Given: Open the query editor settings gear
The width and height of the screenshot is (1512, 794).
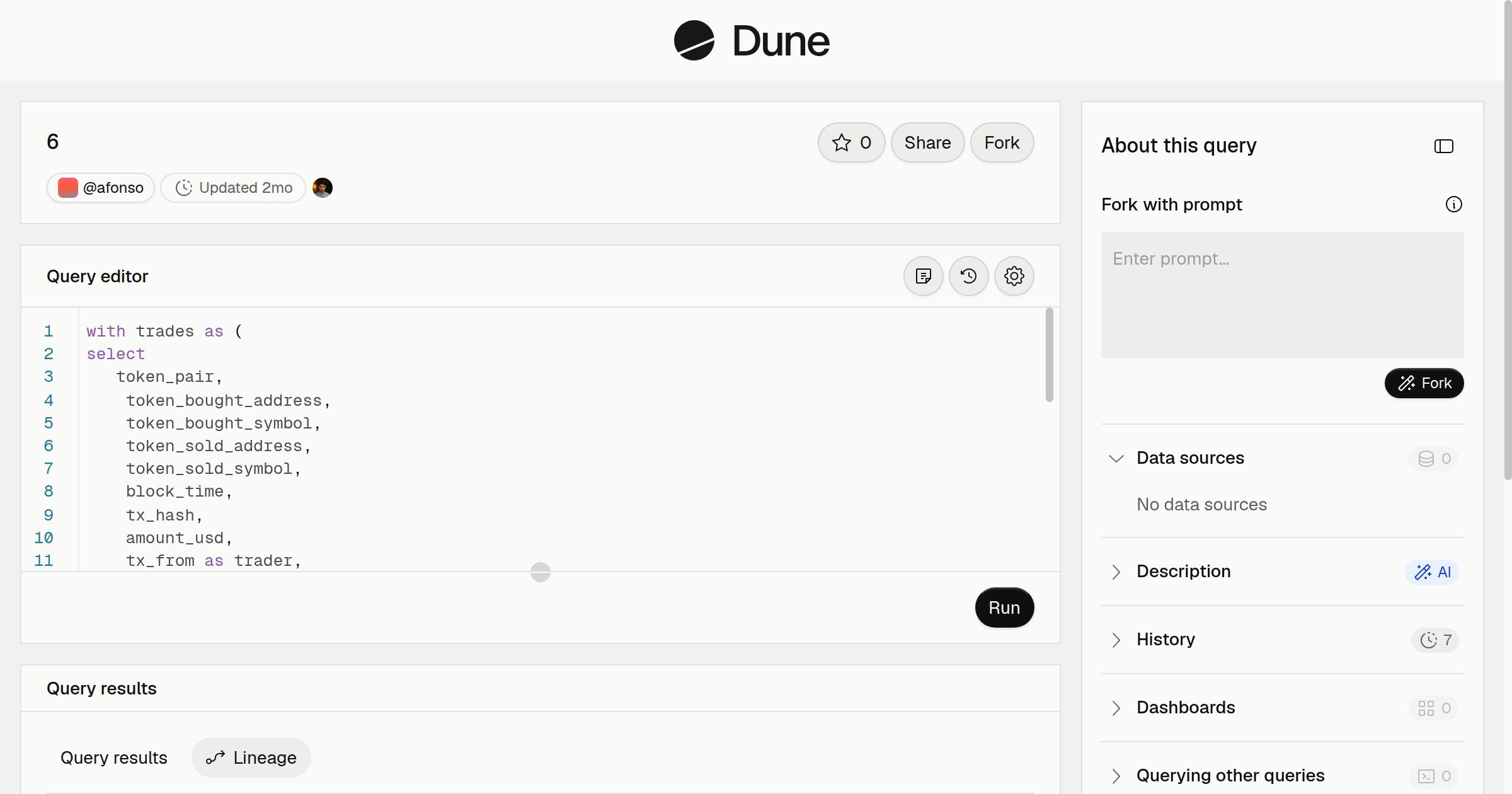Looking at the screenshot, I should [1014, 276].
